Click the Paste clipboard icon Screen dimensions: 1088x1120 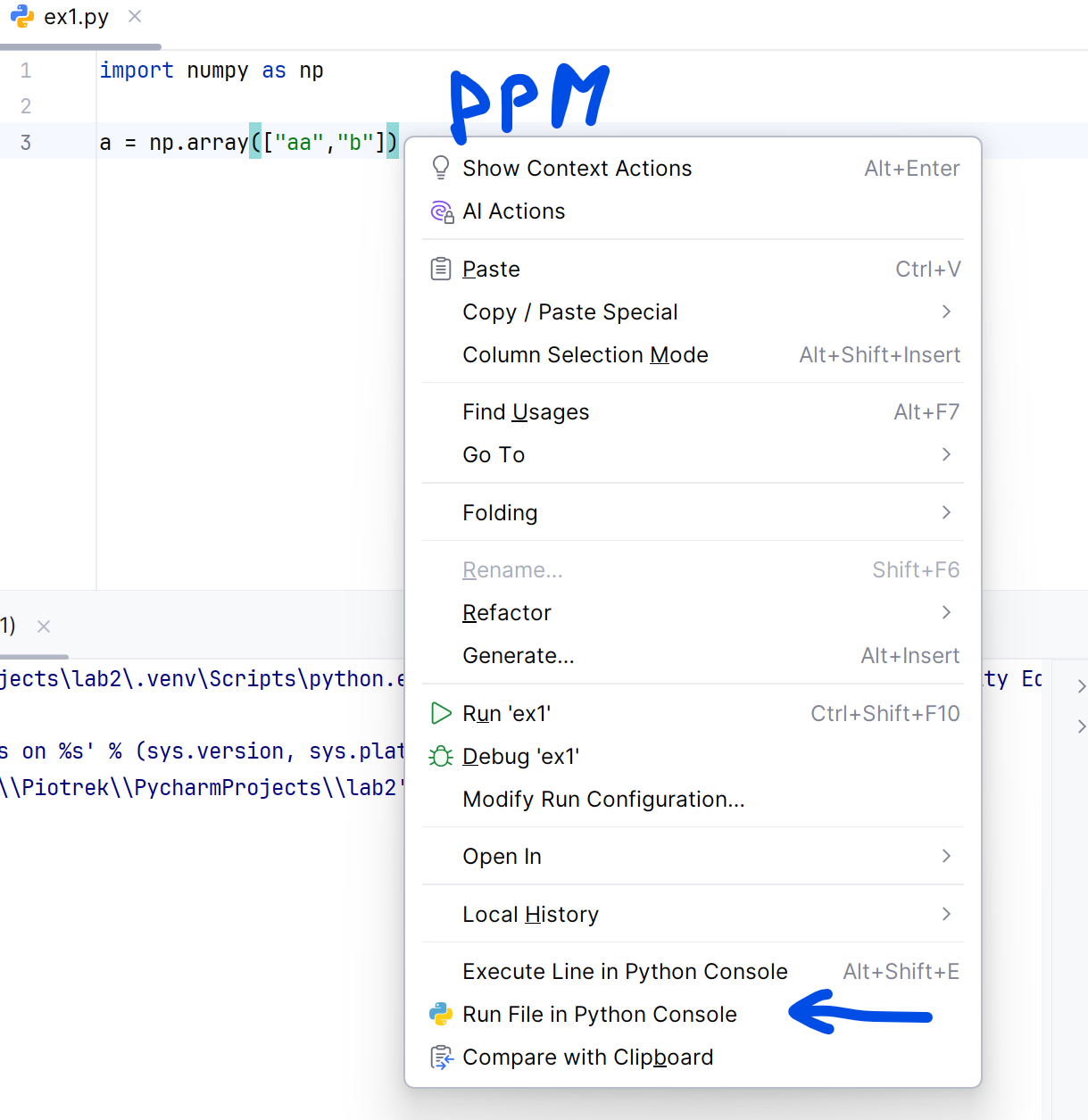point(441,269)
